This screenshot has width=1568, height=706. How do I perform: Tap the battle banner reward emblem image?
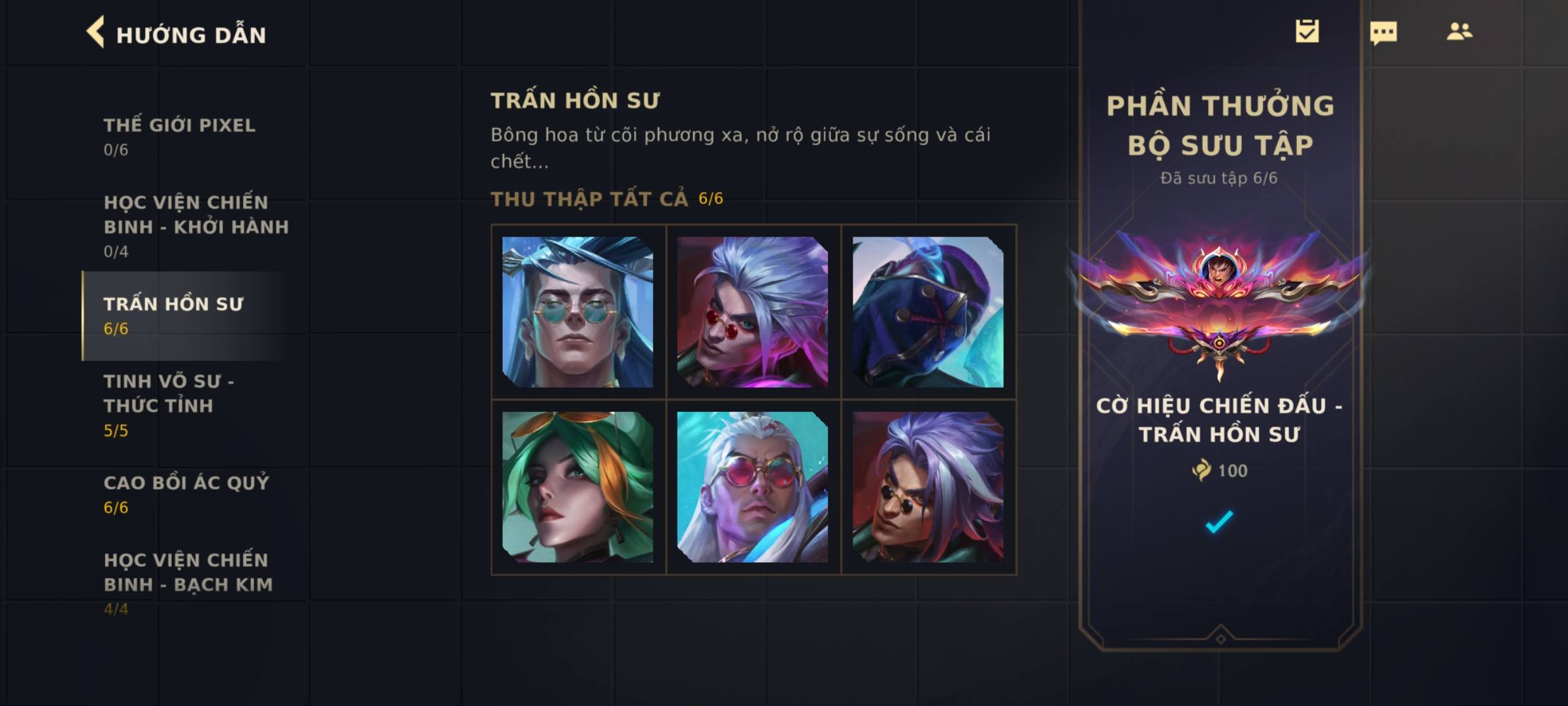1219,303
